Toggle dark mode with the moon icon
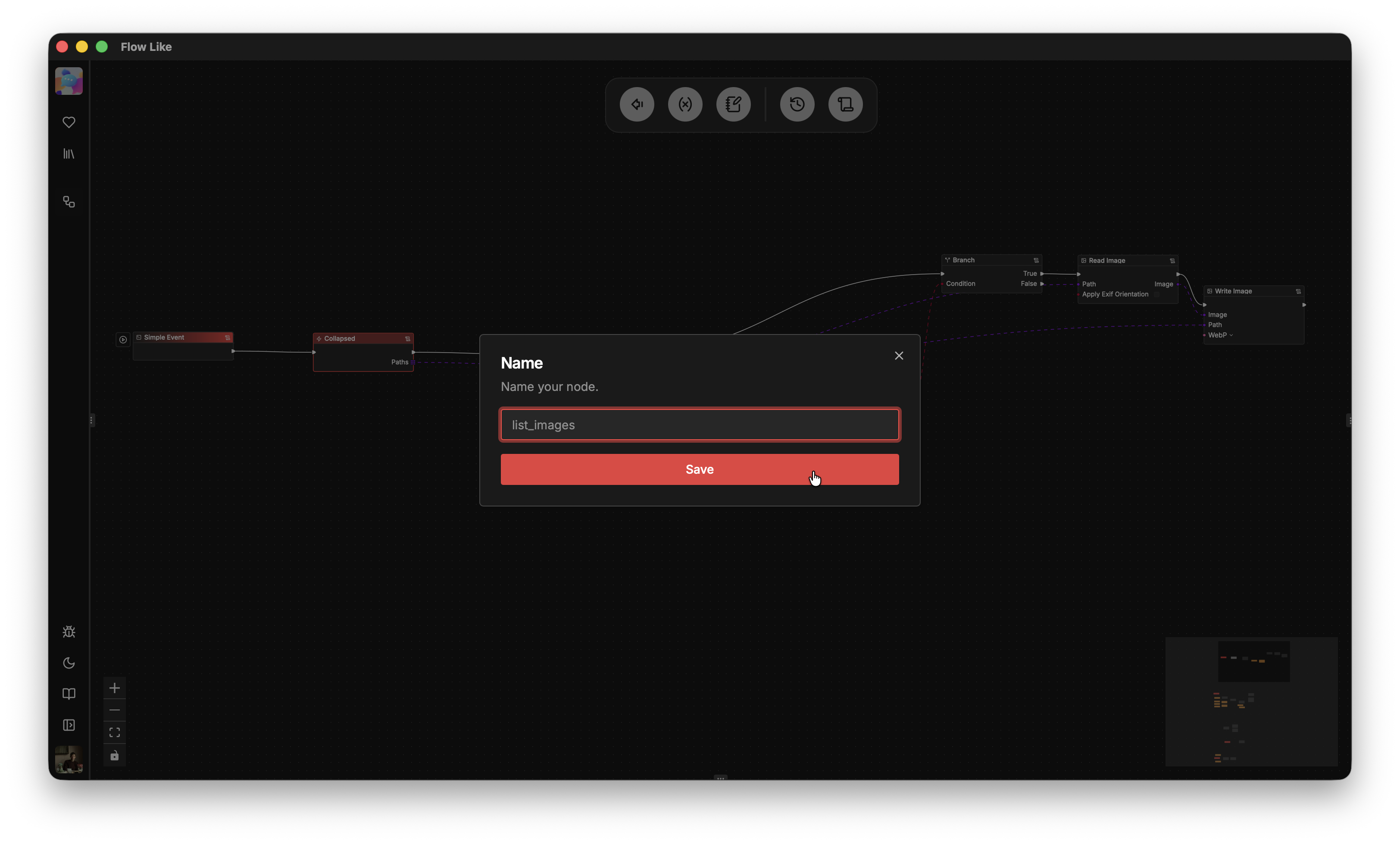1400x844 pixels. 69,663
